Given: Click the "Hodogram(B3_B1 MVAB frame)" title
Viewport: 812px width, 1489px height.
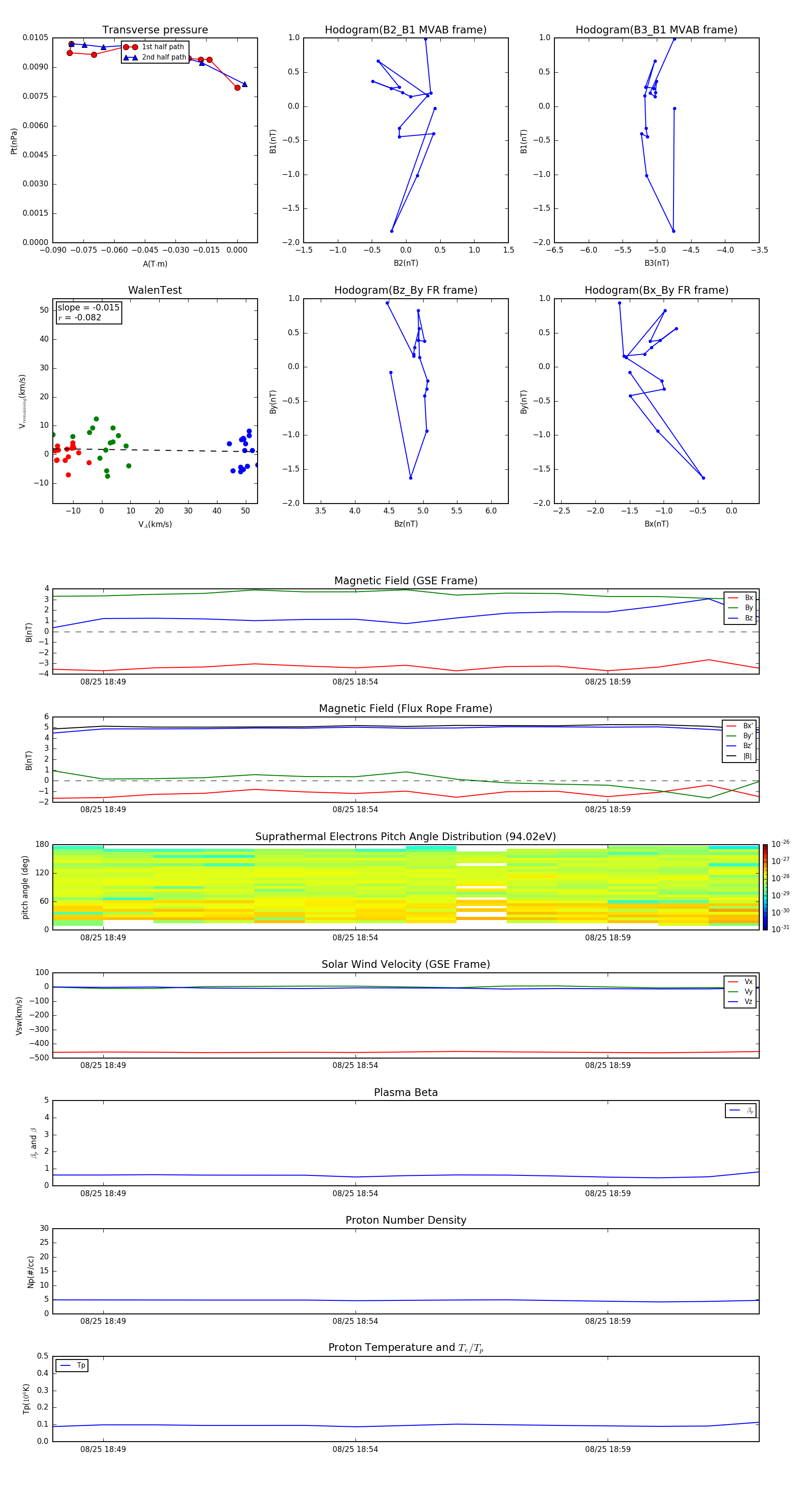Looking at the screenshot, I should [x=656, y=30].
